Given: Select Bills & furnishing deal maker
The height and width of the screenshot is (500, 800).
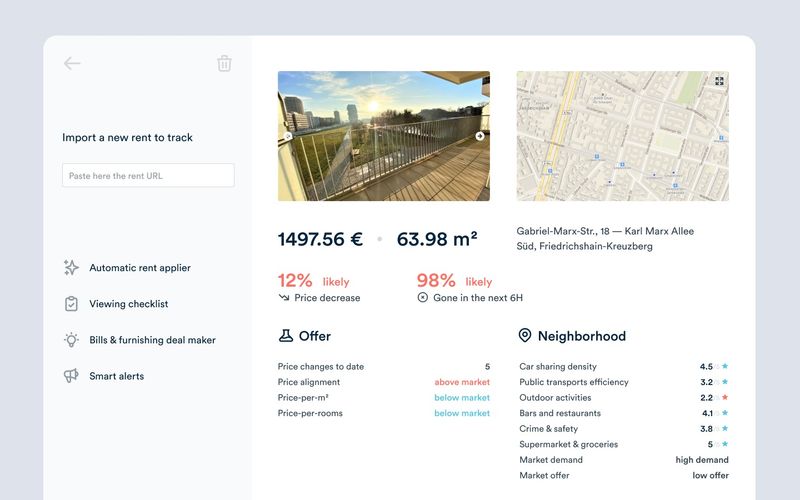Looking at the screenshot, I should (x=152, y=340).
